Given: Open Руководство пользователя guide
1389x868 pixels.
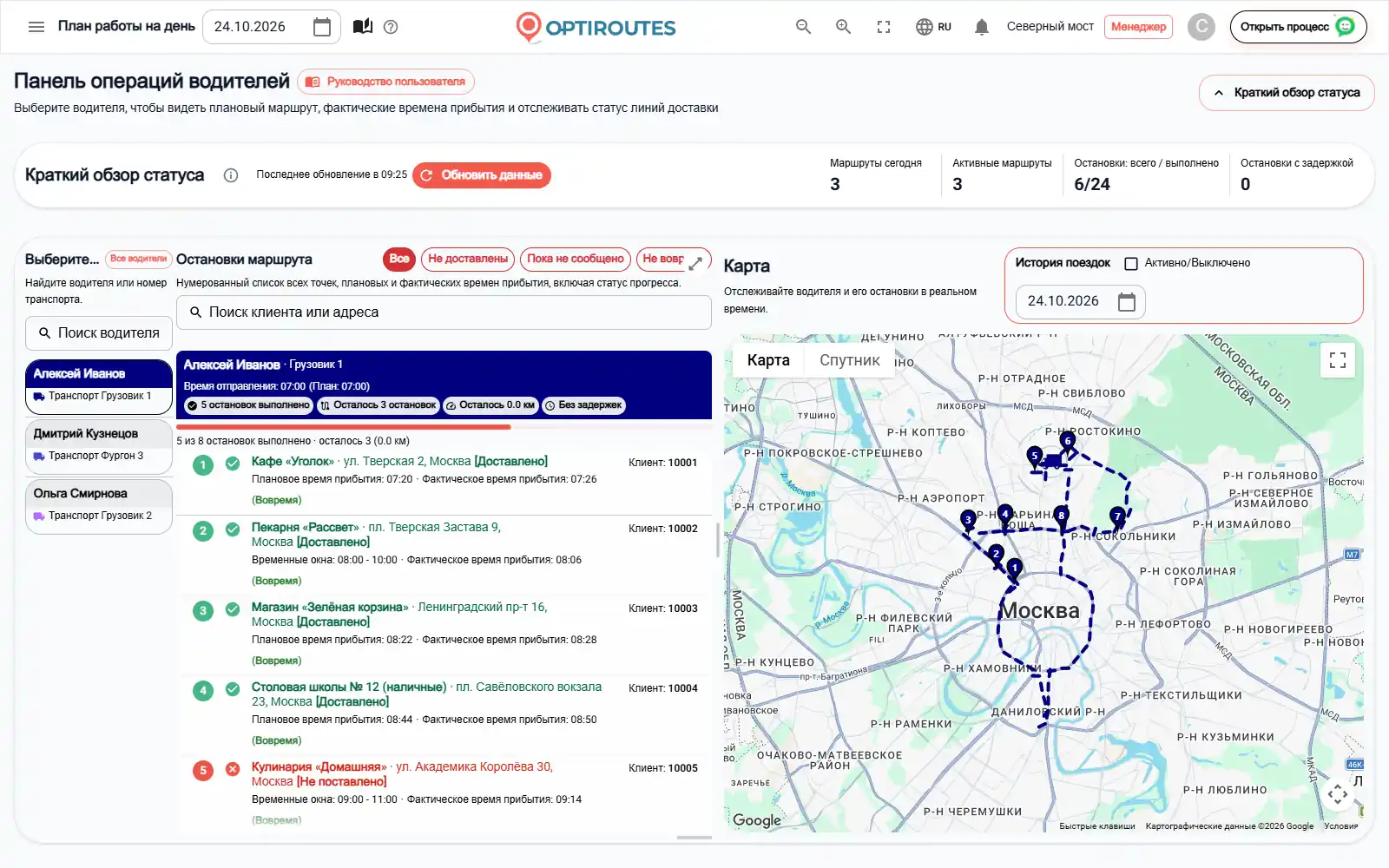Looking at the screenshot, I should (x=385, y=82).
